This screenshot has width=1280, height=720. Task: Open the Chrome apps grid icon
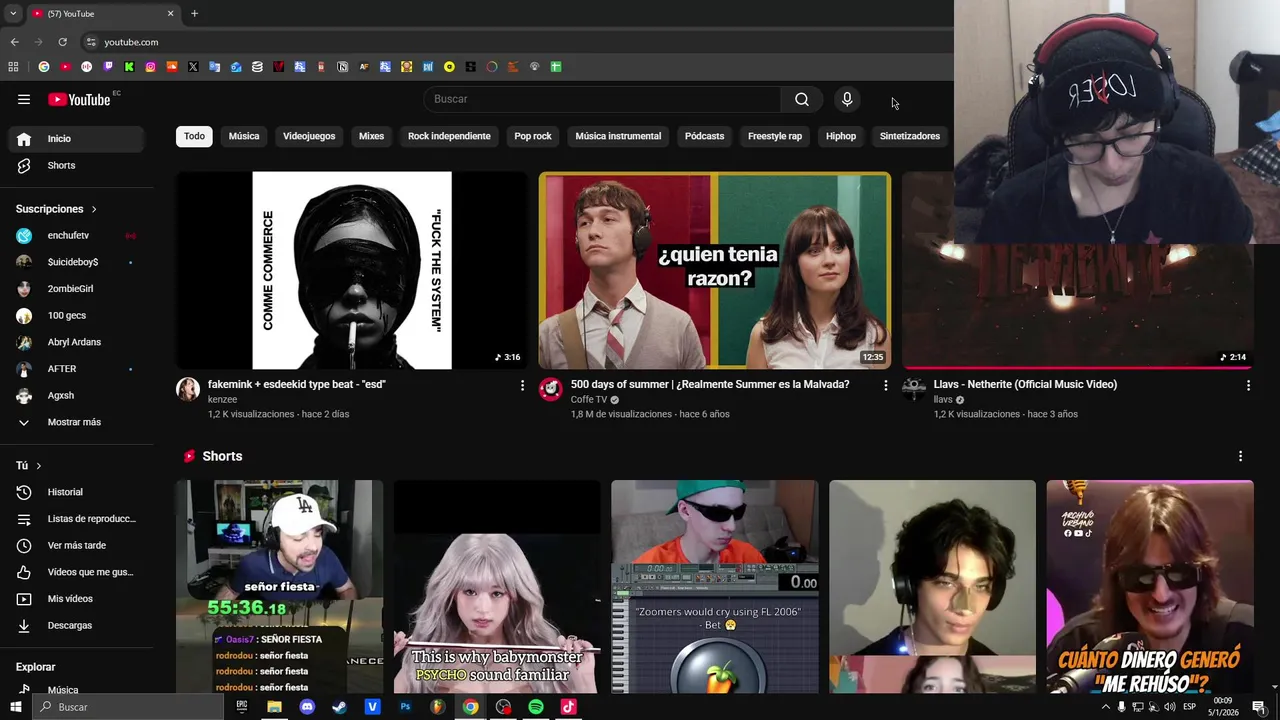coord(13,67)
